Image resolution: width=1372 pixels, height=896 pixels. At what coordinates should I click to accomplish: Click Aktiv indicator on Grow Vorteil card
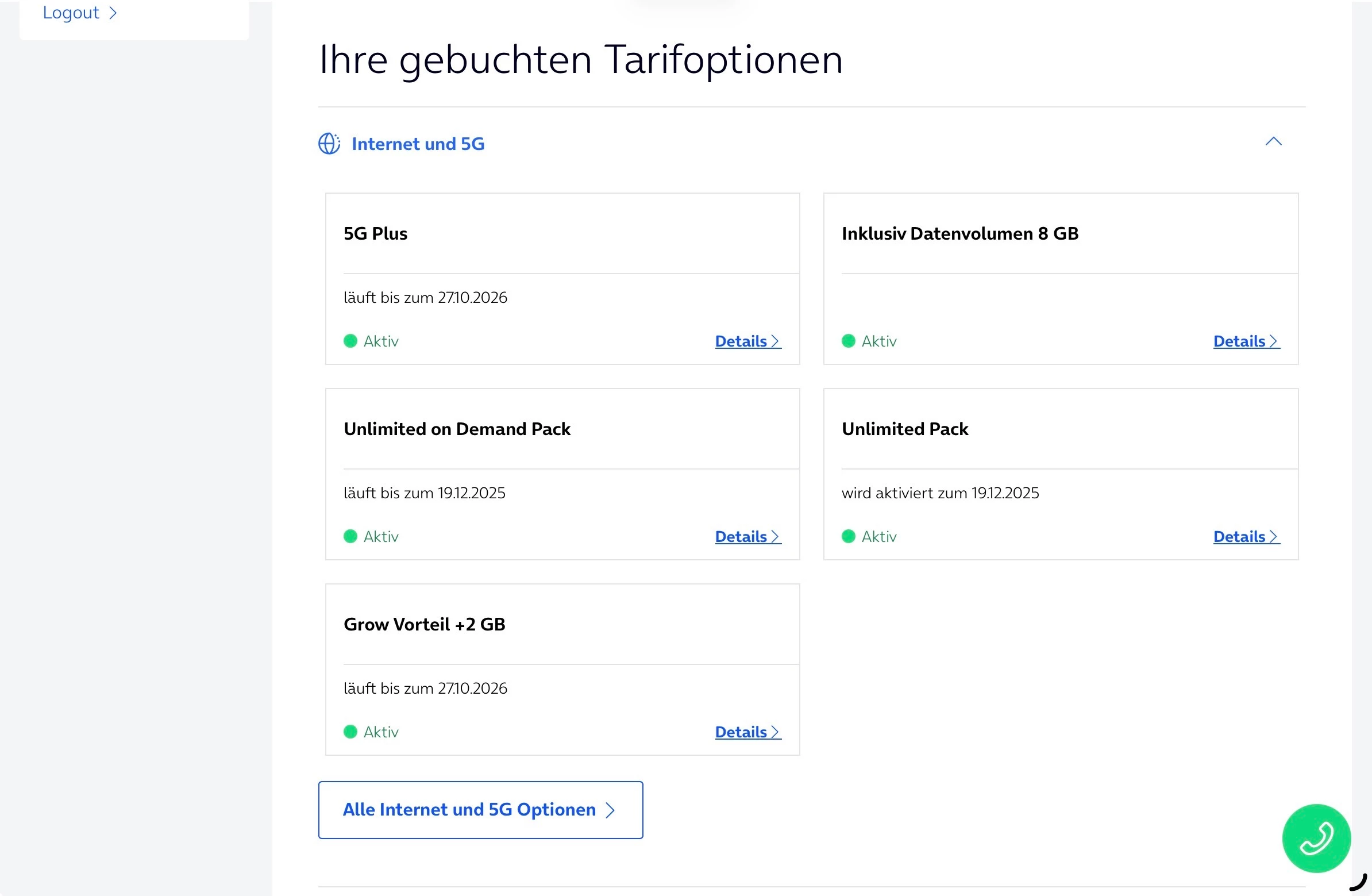(350, 732)
